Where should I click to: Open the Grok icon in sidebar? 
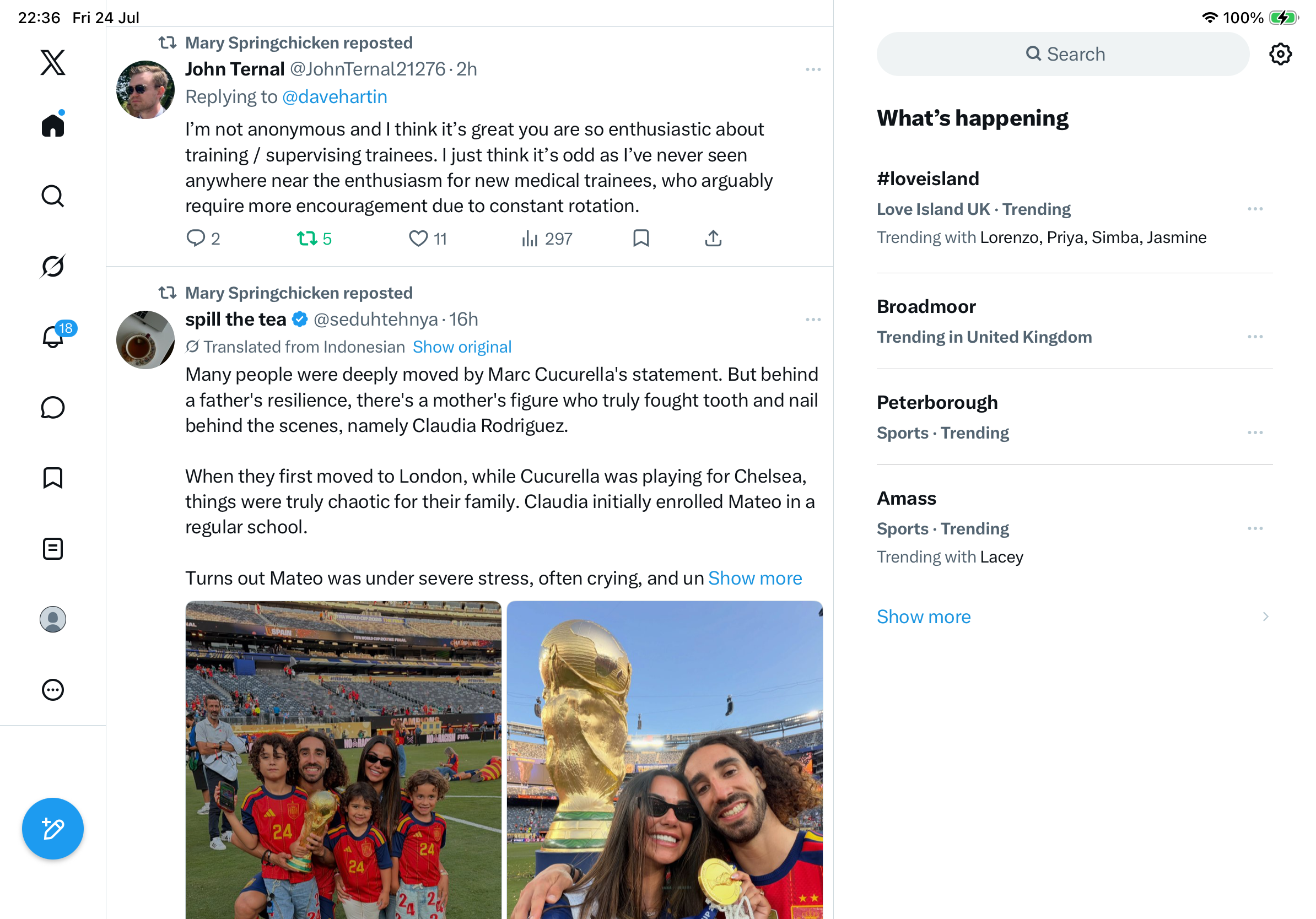coord(53,266)
